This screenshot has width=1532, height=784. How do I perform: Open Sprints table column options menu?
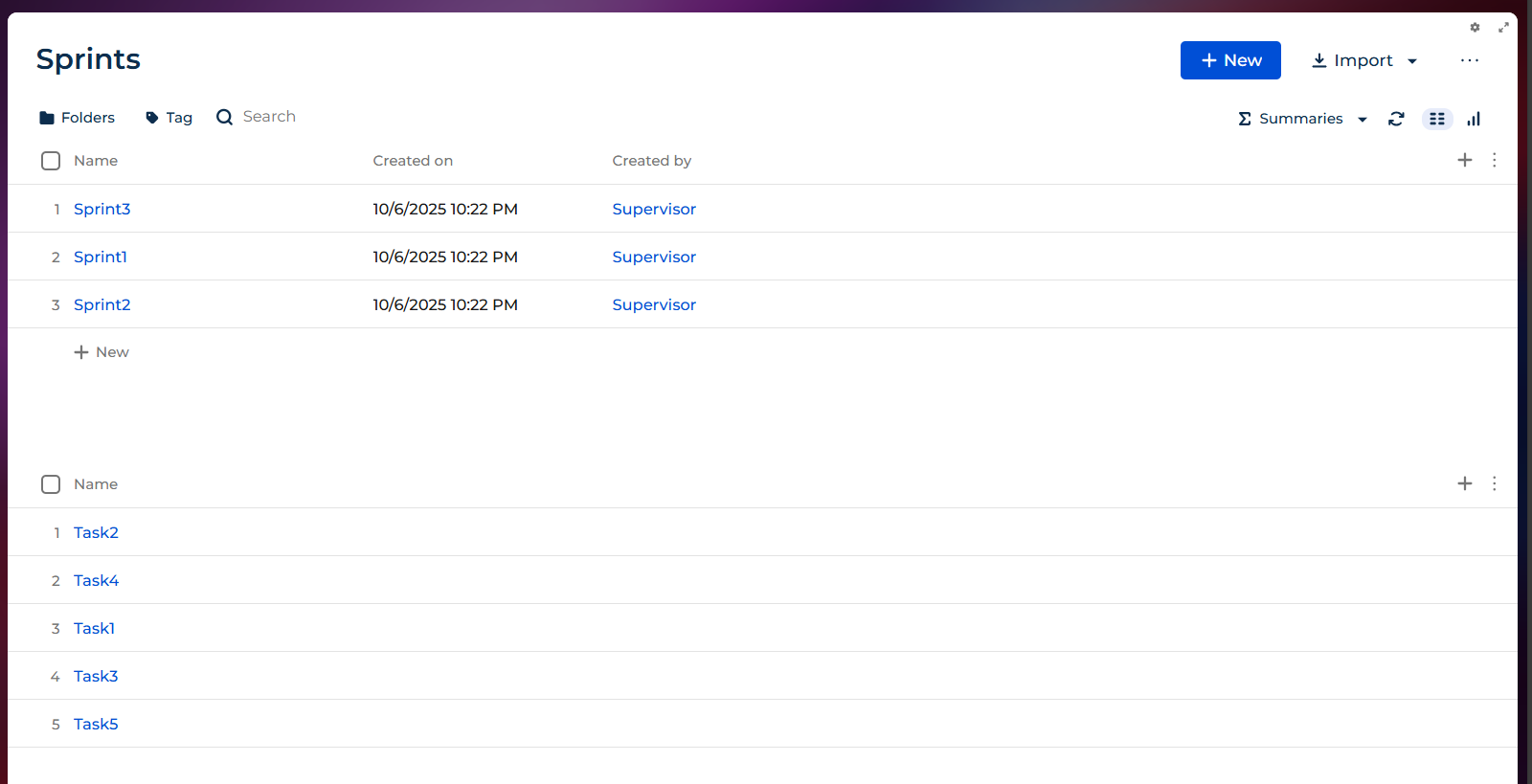(x=1494, y=160)
